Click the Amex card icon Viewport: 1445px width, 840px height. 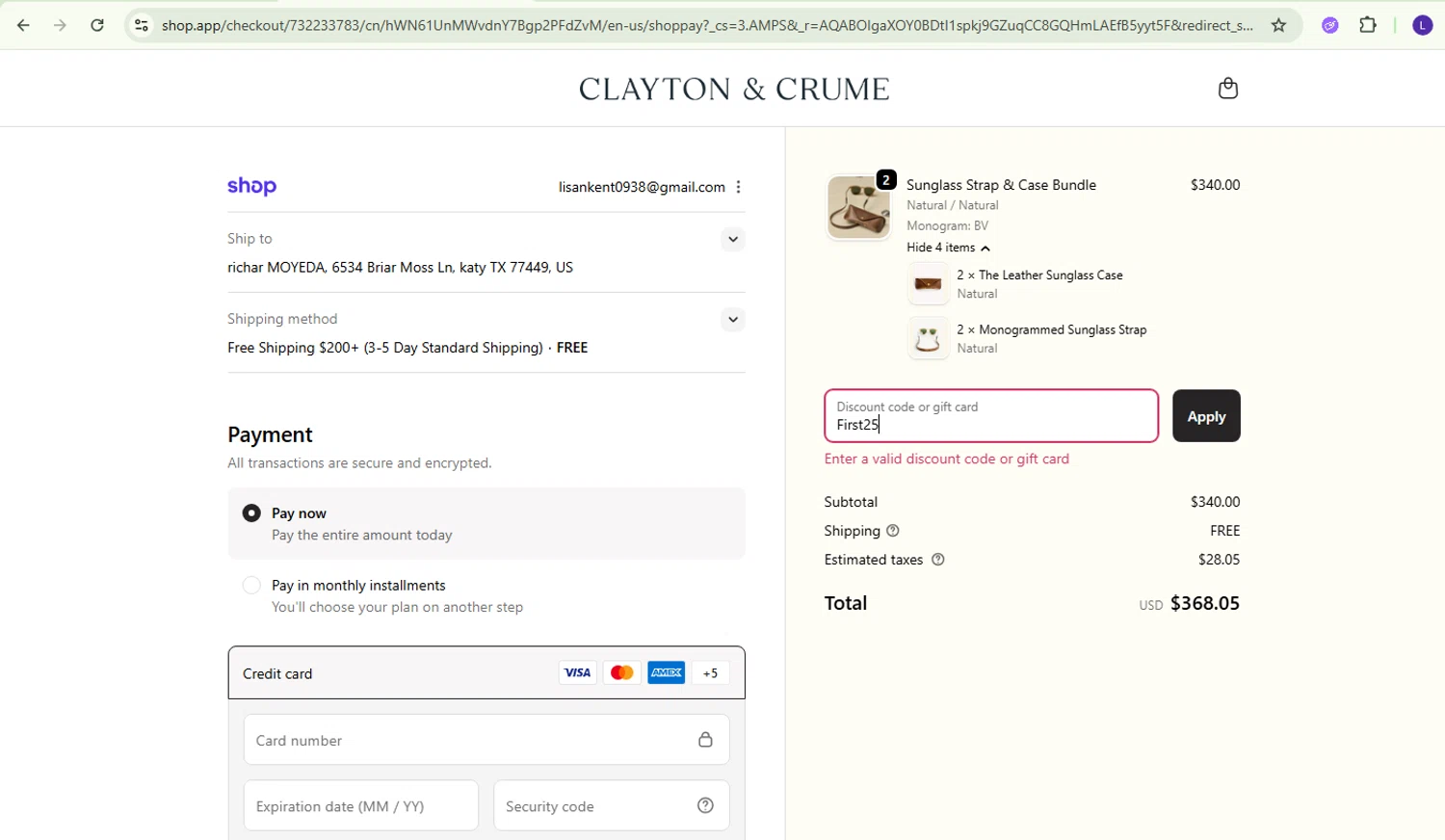pyautogui.click(x=667, y=672)
